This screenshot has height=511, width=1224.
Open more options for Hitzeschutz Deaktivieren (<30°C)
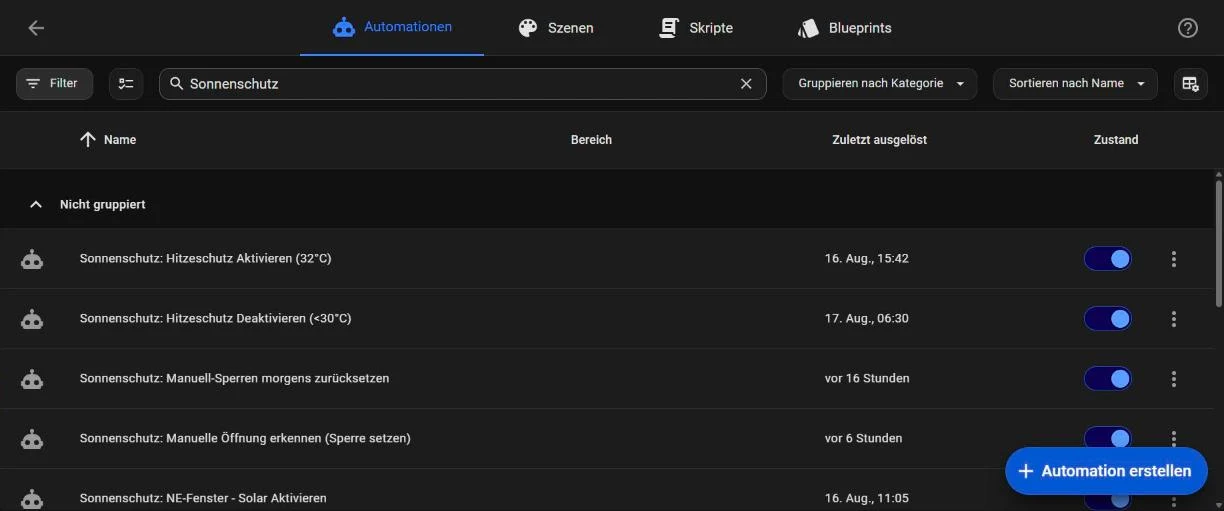coord(1174,319)
